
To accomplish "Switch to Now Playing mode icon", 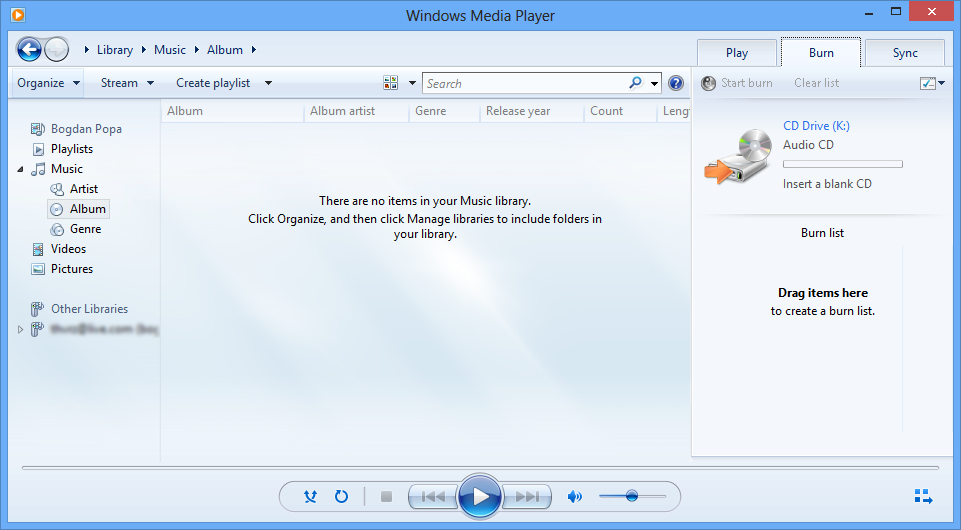I will [x=923, y=496].
